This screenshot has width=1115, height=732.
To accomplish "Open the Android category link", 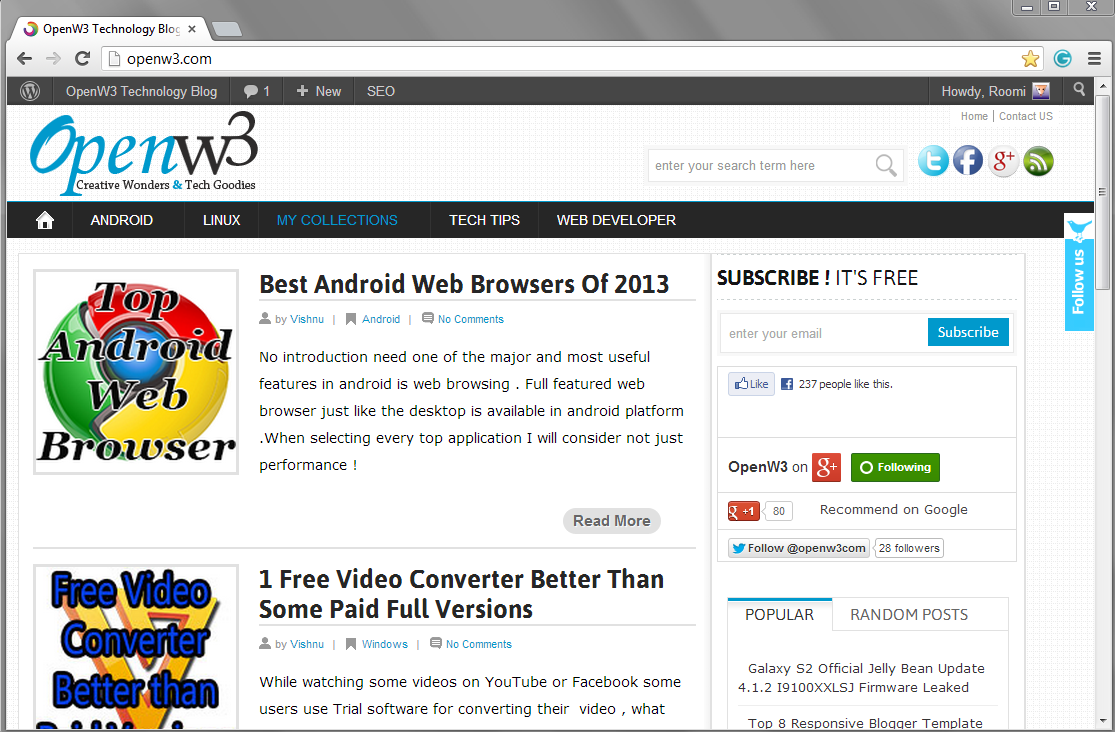I will pos(381,319).
